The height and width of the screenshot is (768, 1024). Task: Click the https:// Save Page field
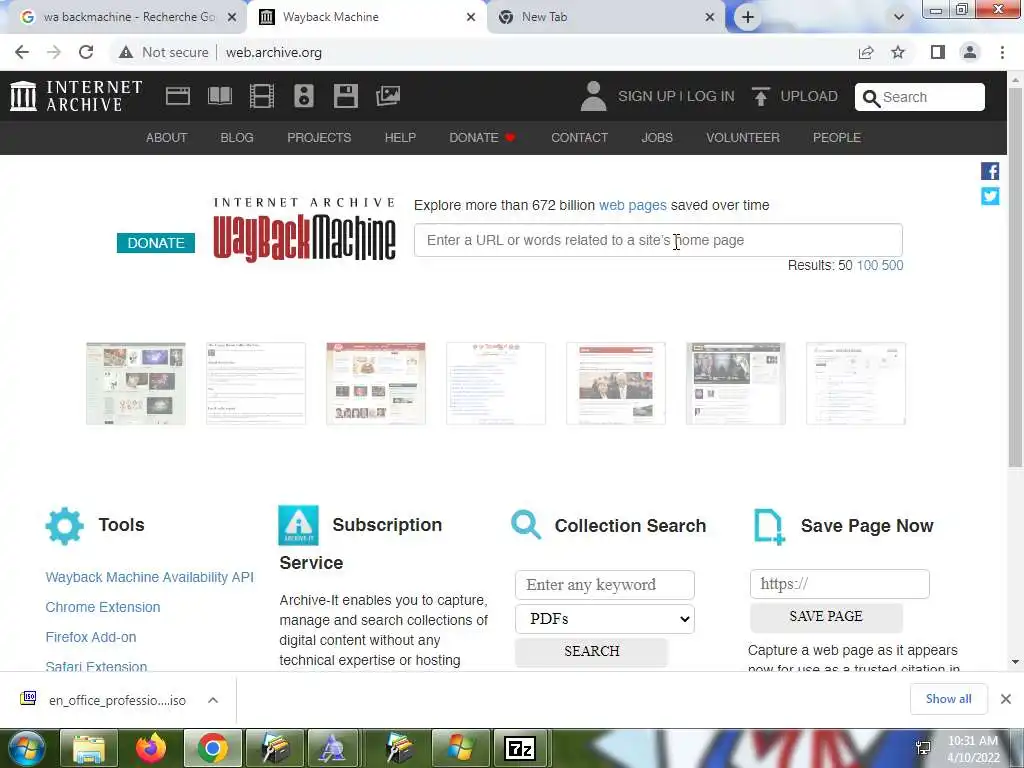pos(840,584)
